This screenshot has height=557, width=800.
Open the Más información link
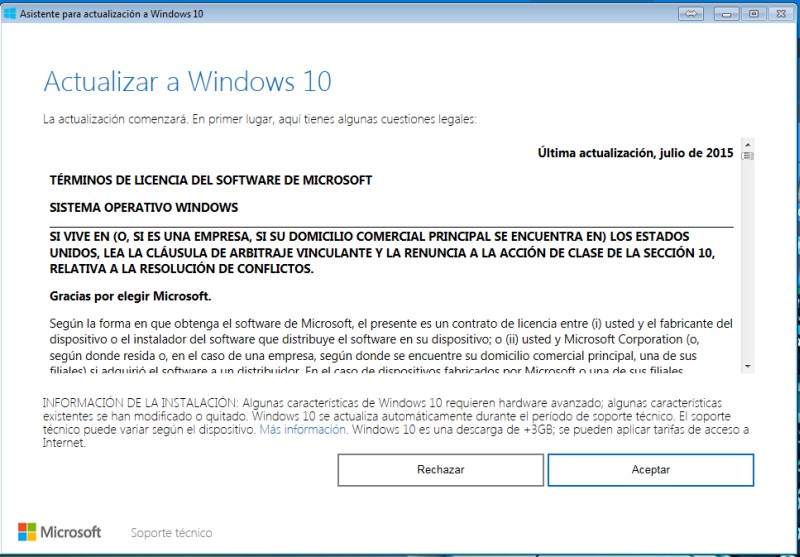point(303,428)
